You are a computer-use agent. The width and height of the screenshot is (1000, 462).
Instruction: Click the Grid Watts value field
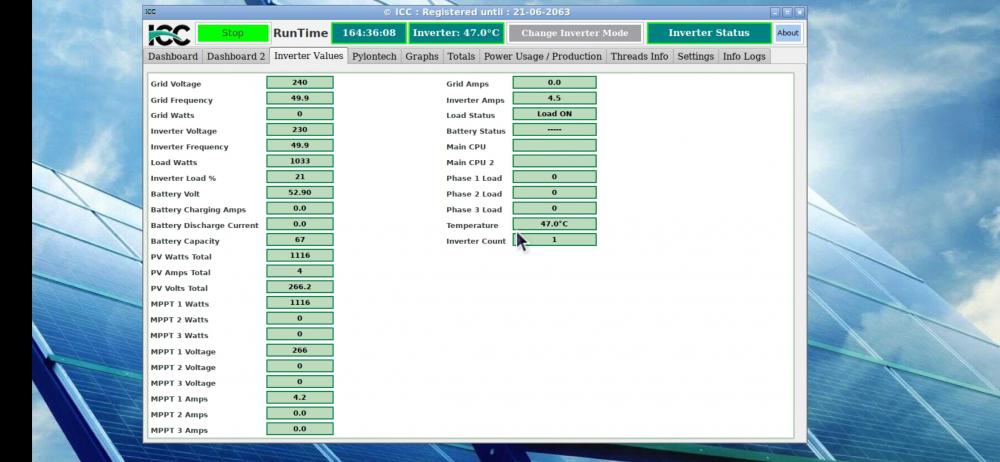click(300, 114)
